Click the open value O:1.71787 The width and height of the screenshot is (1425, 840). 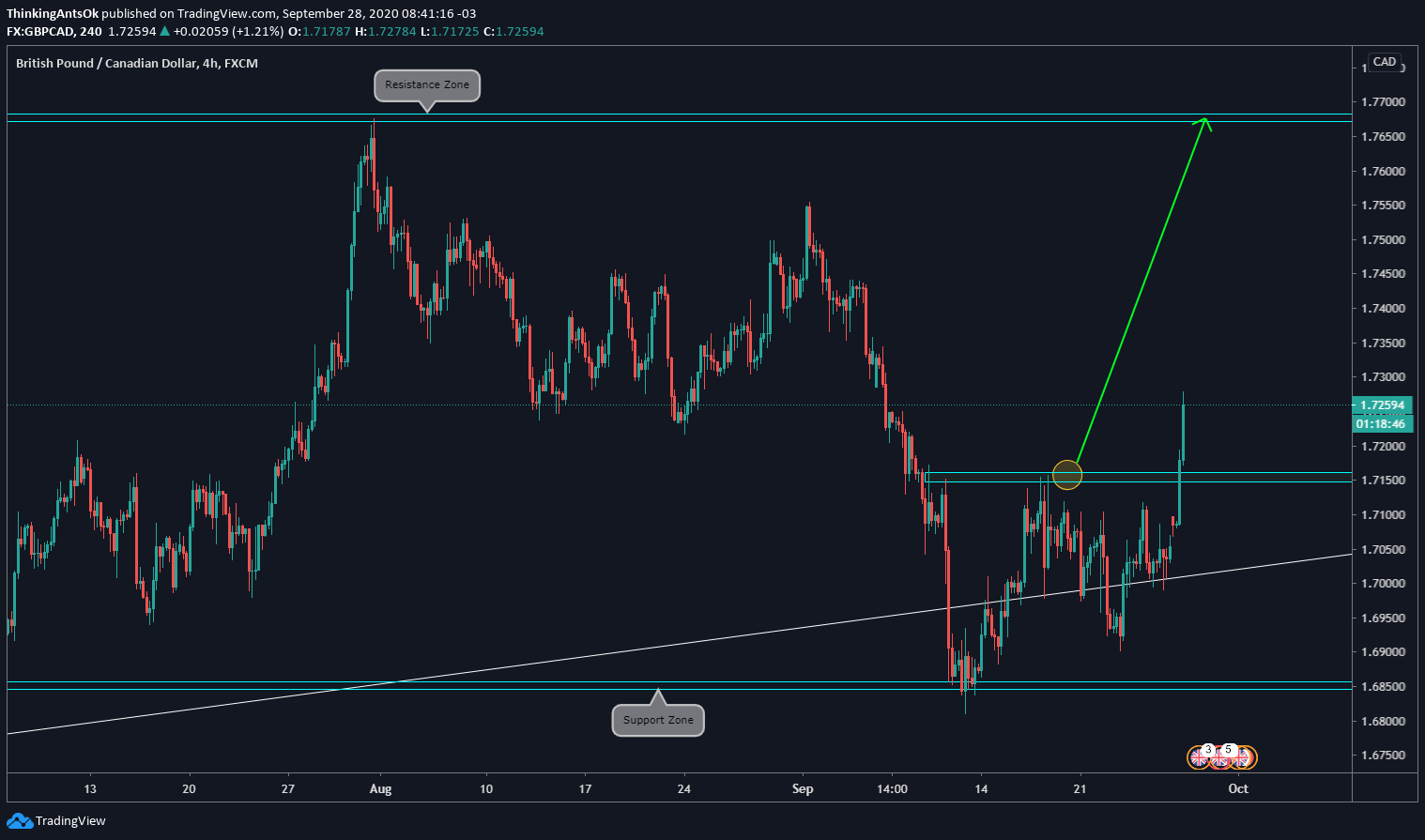tap(319, 31)
